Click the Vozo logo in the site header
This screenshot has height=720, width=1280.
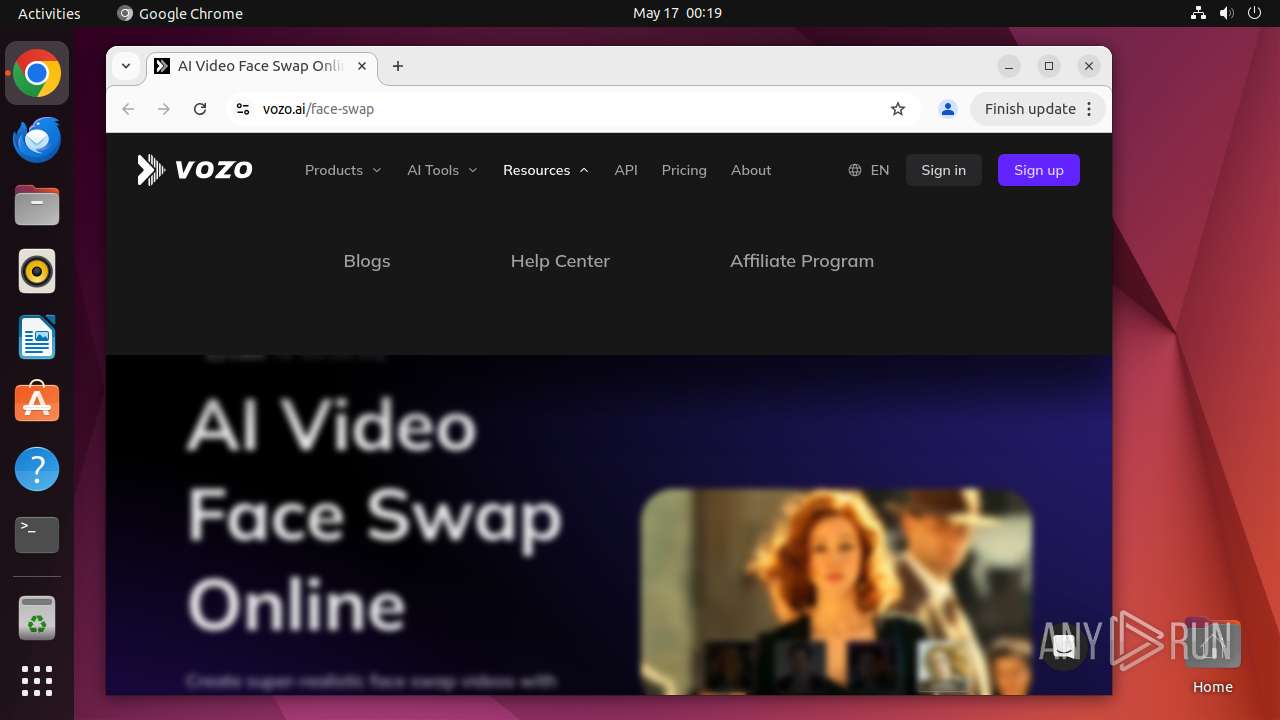click(195, 170)
